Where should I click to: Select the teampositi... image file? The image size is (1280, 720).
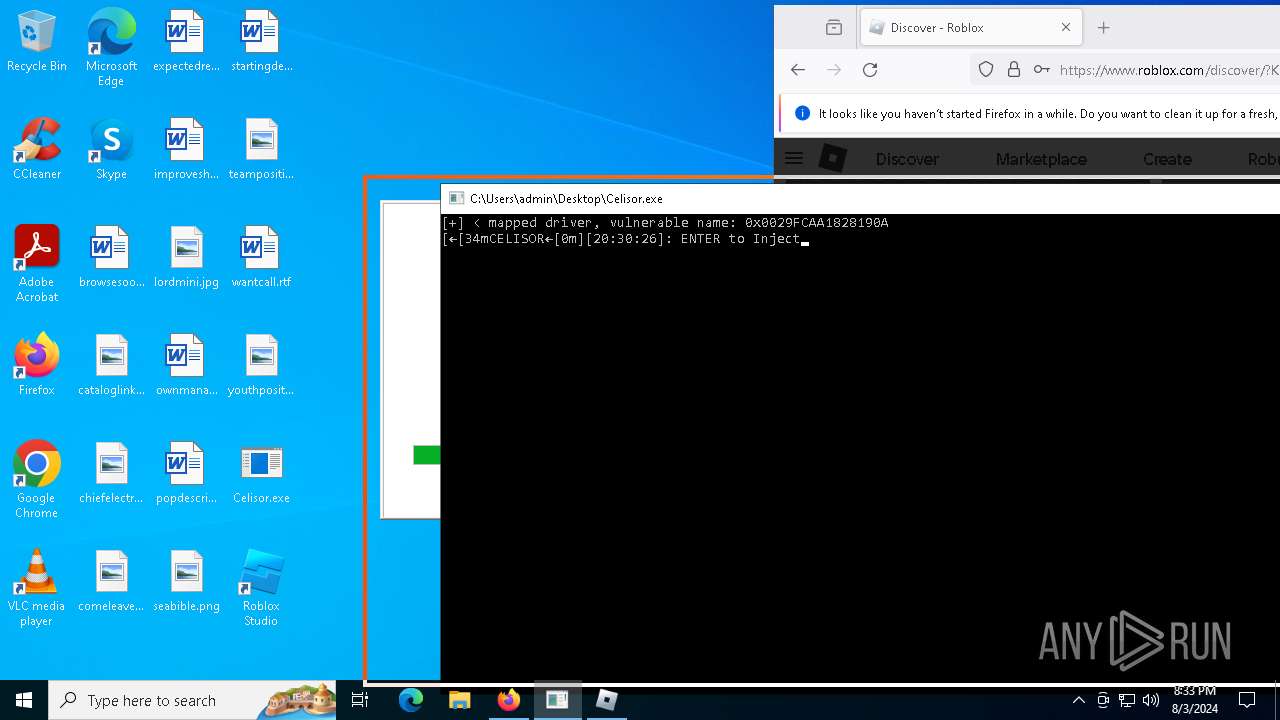[x=261, y=150]
